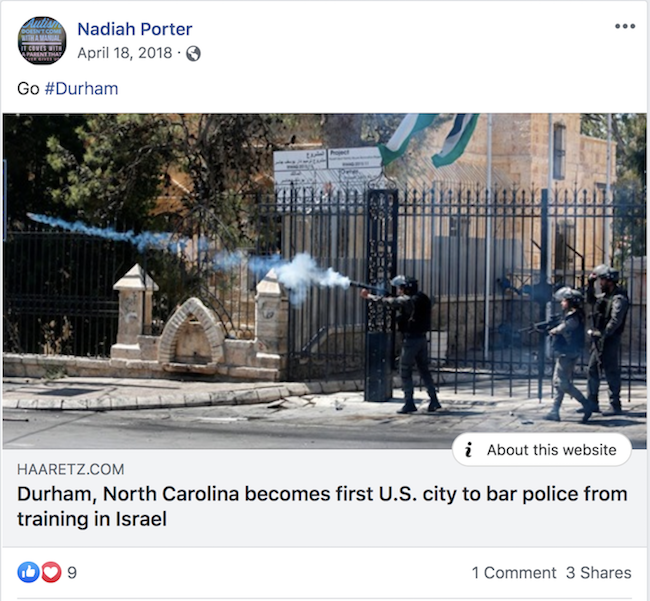The width and height of the screenshot is (650, 601).
Task: Click the blue Like reaction icon
Action: pyautogui.click(x=28, y=572)
